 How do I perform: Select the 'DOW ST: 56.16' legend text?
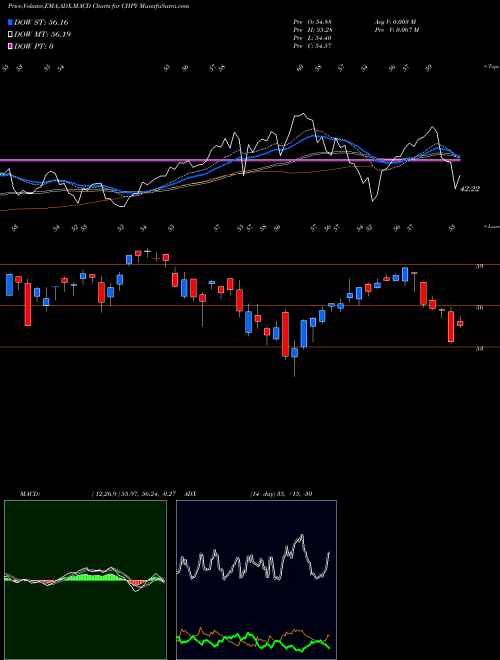click(x=41, y=22)
